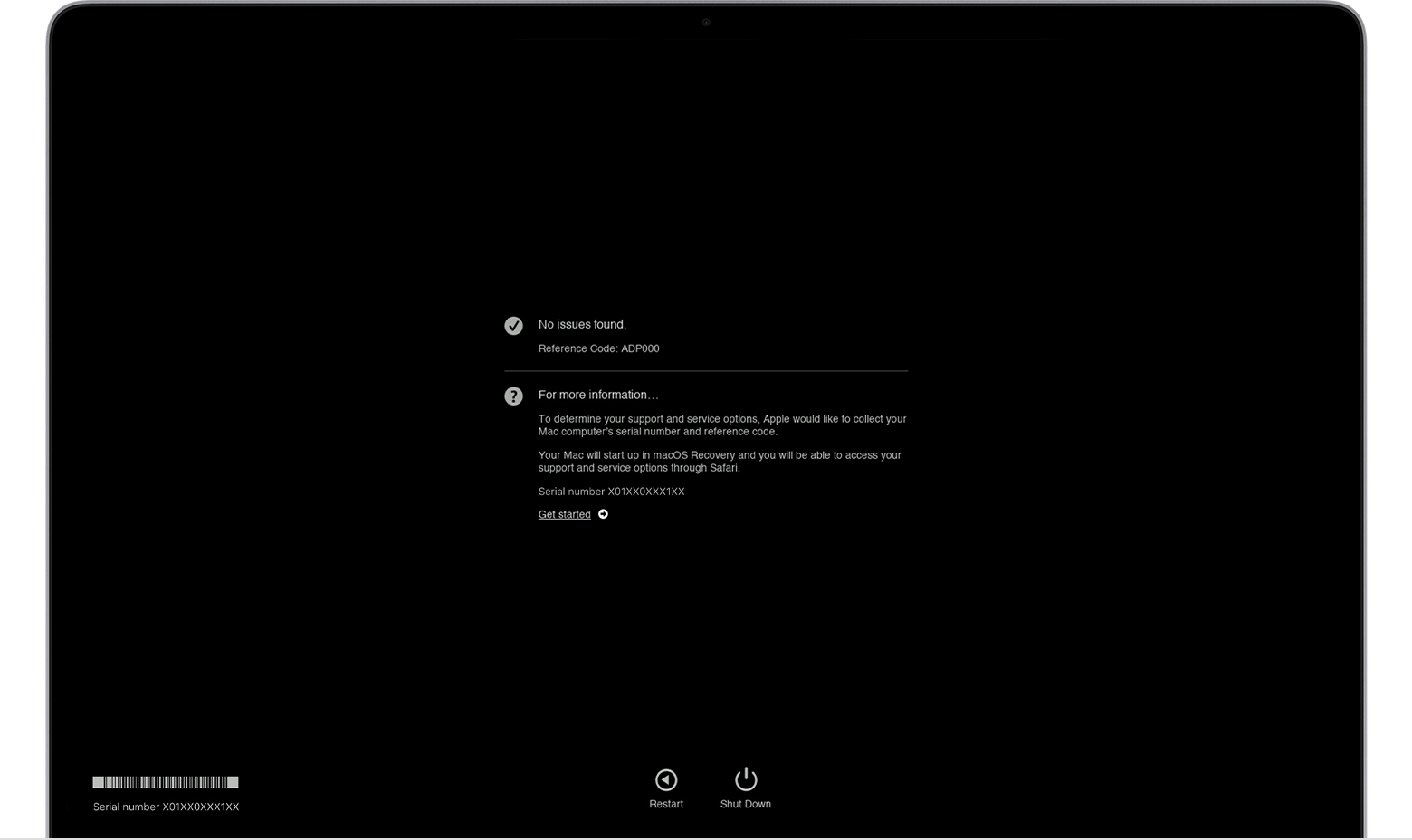Viewport: 1412px width, 840px height.
Task: Click the Apple support and service options text
Action: coord(722,425)
